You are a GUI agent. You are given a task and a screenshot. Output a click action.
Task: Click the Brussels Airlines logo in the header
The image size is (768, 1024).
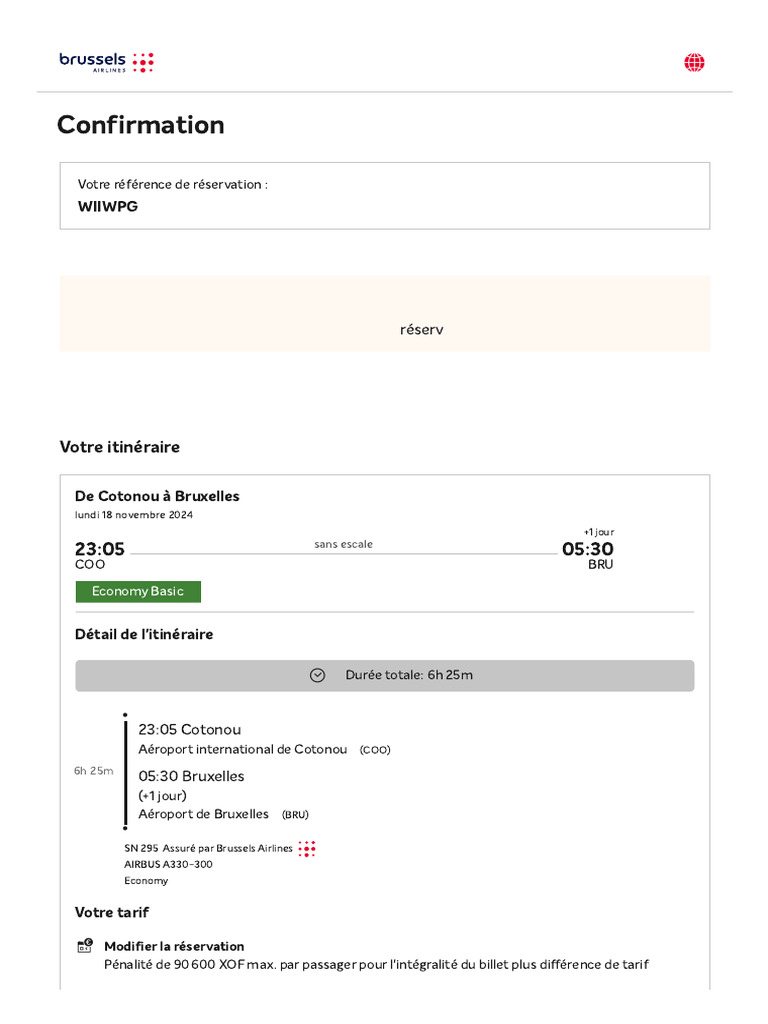[x=106, y=62]
